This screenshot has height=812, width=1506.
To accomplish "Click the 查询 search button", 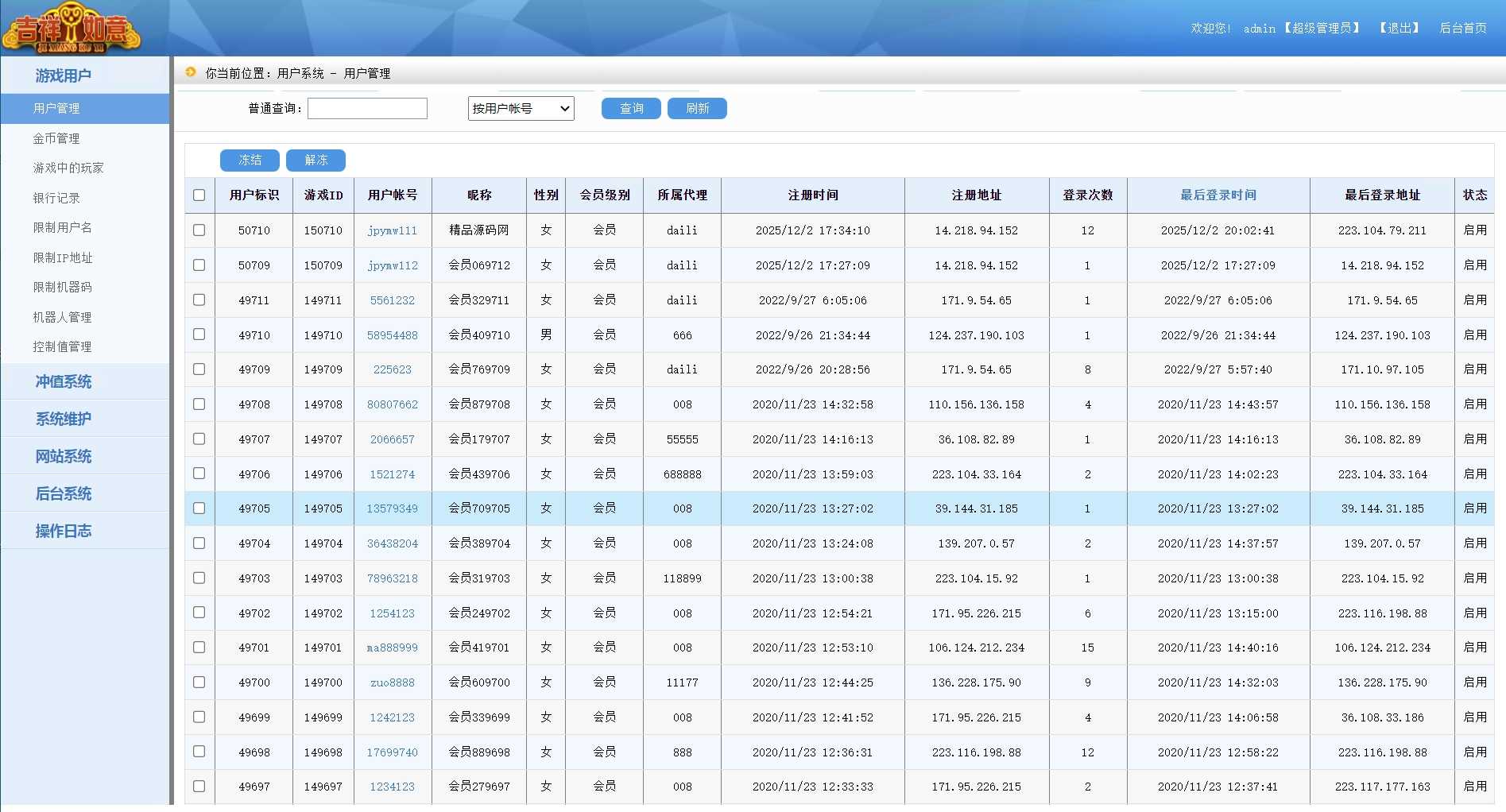I will 631,109.
